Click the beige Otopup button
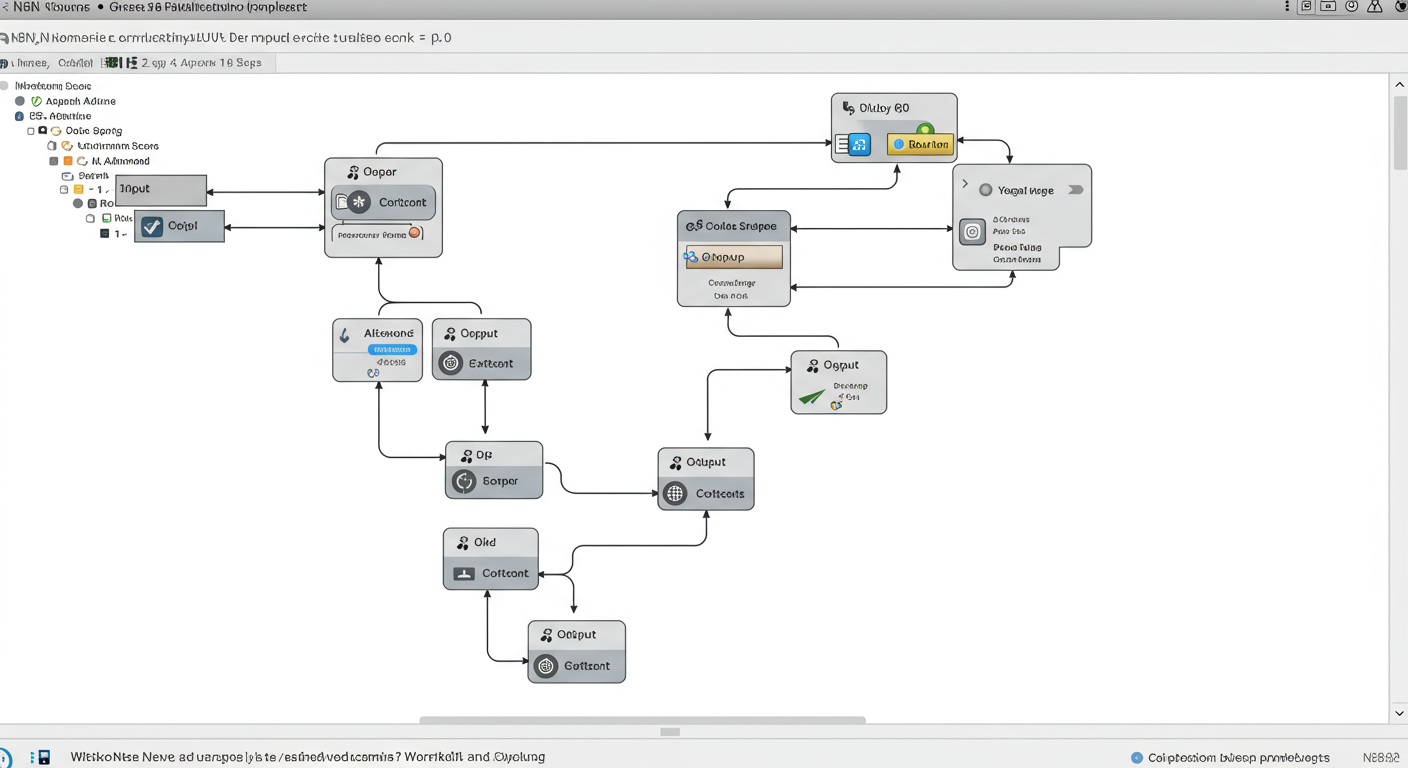 (x=733, y=257)
